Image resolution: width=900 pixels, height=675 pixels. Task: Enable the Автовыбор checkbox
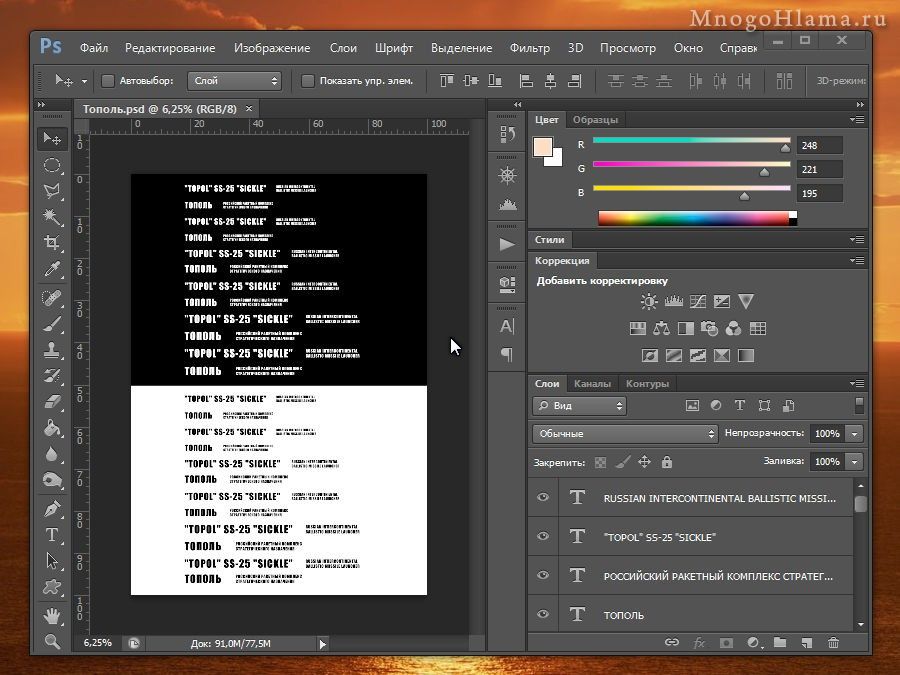coord(107,81)
